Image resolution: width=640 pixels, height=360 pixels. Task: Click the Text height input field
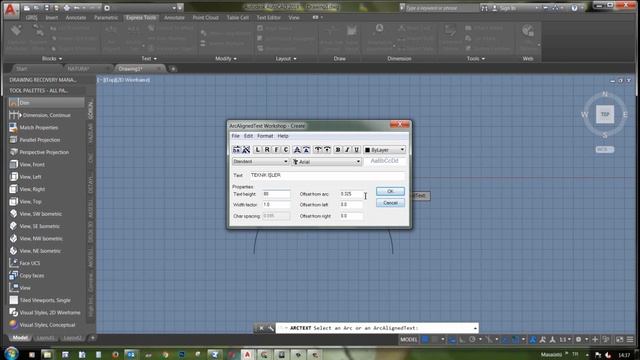pyautogui.click(x=276, y=194)
